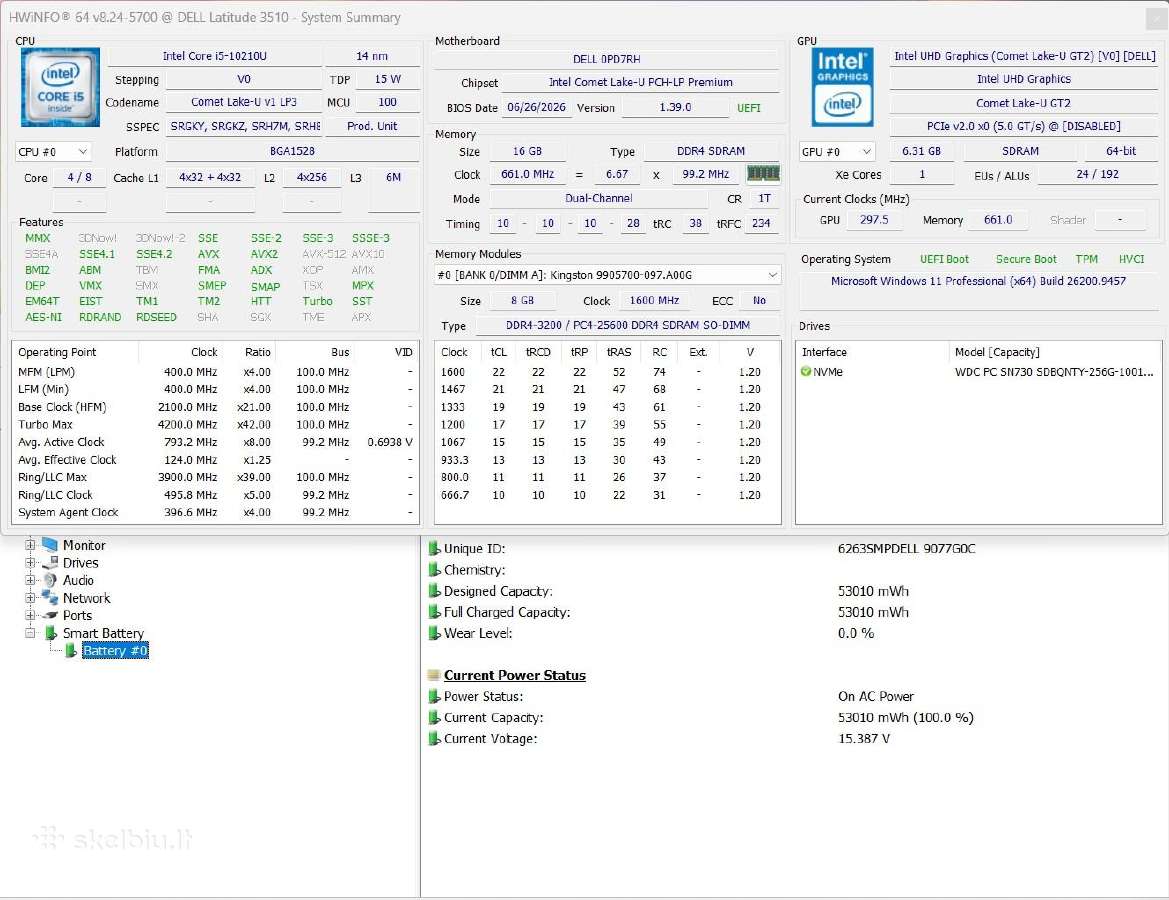The width and height of the screenshot is (1169, 900).
Task: Click the Turbo Max operating point row
Action: [215, 424]
